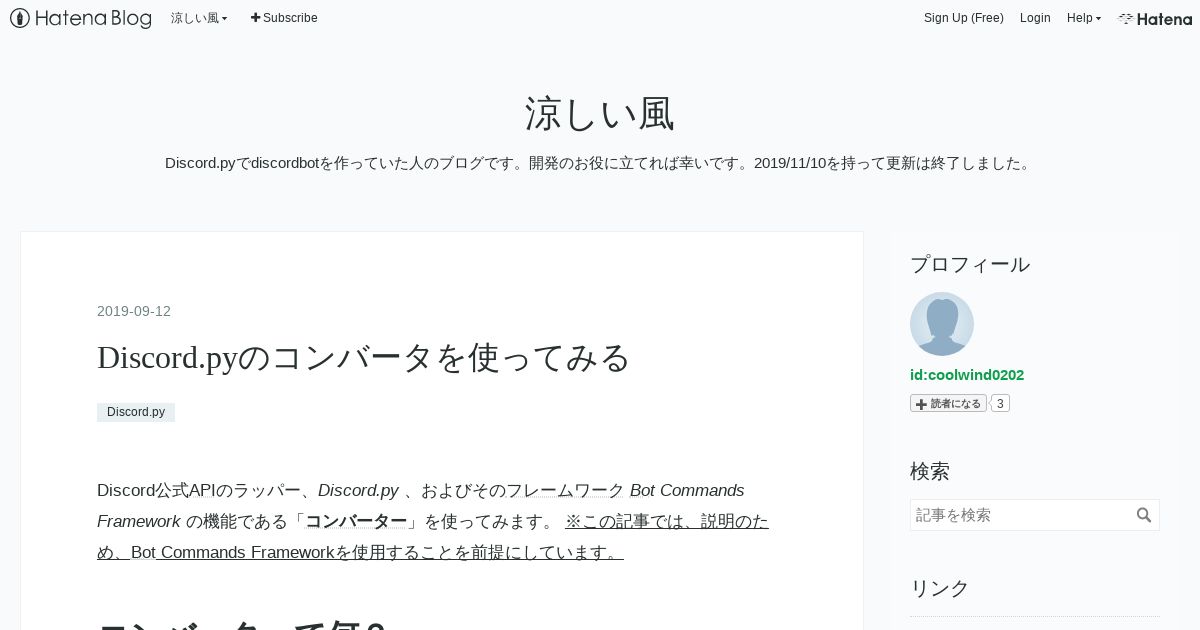Expand the Help dropdown menu
Image resolution: width=1200 pixels, height=630 pixels.
pos(1084,18)
